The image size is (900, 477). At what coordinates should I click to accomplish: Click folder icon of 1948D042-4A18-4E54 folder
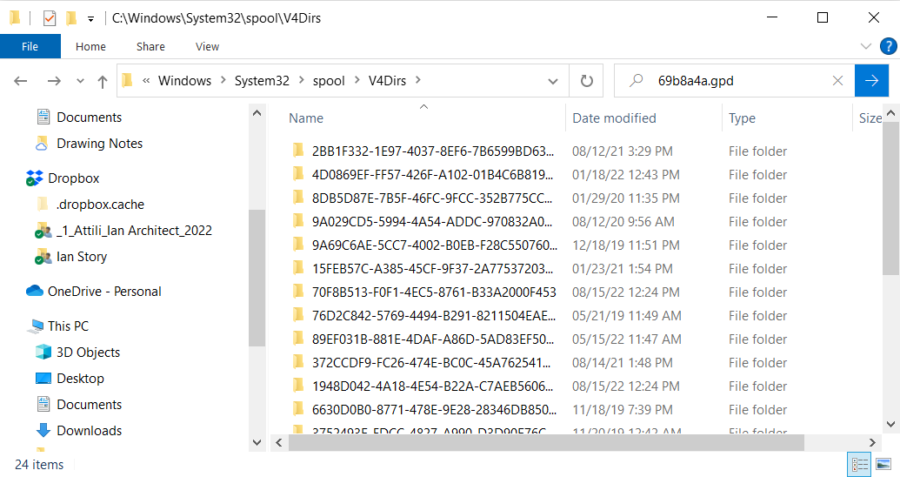(298, 386)
